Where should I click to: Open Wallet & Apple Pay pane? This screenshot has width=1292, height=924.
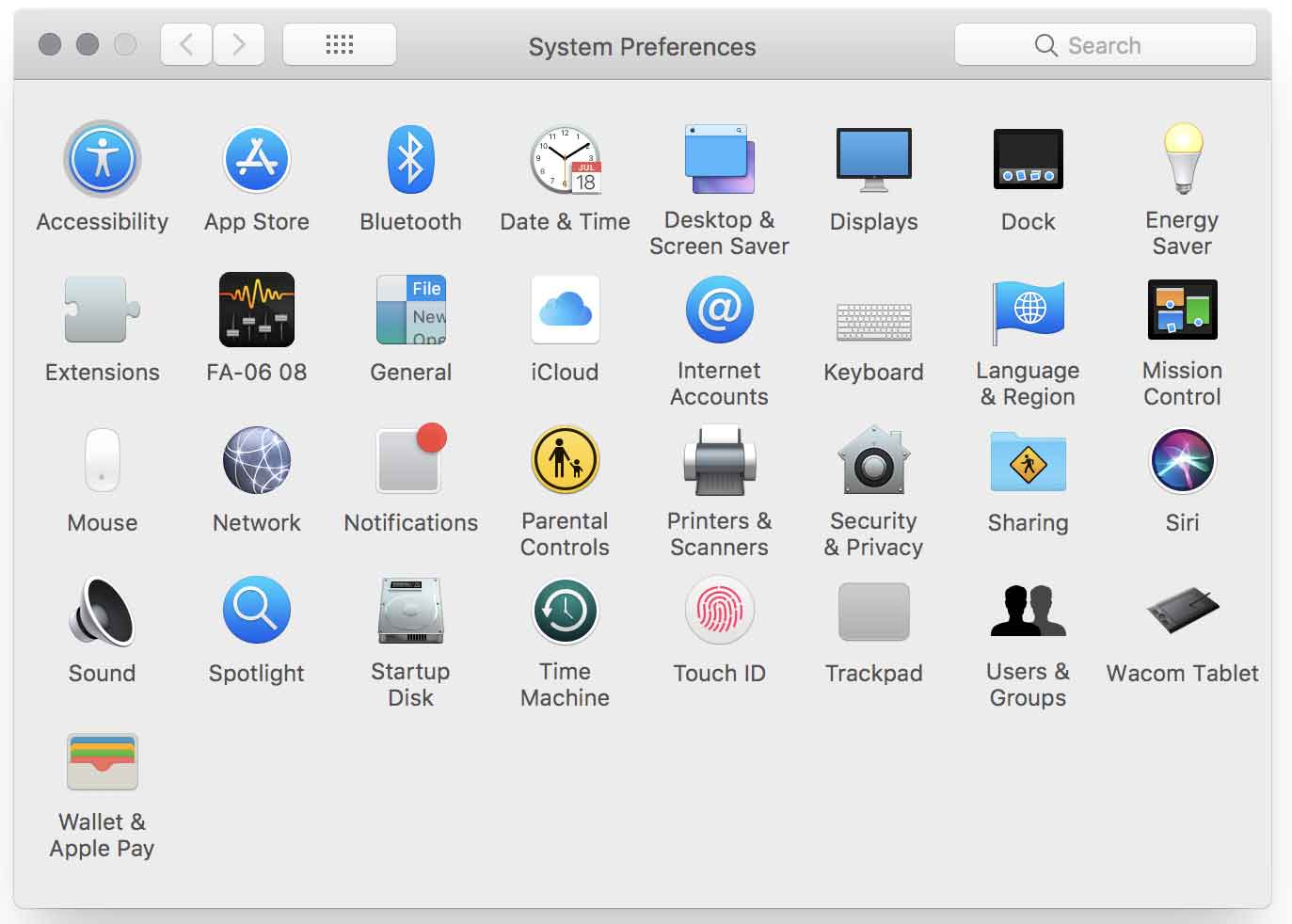[103, 761]
